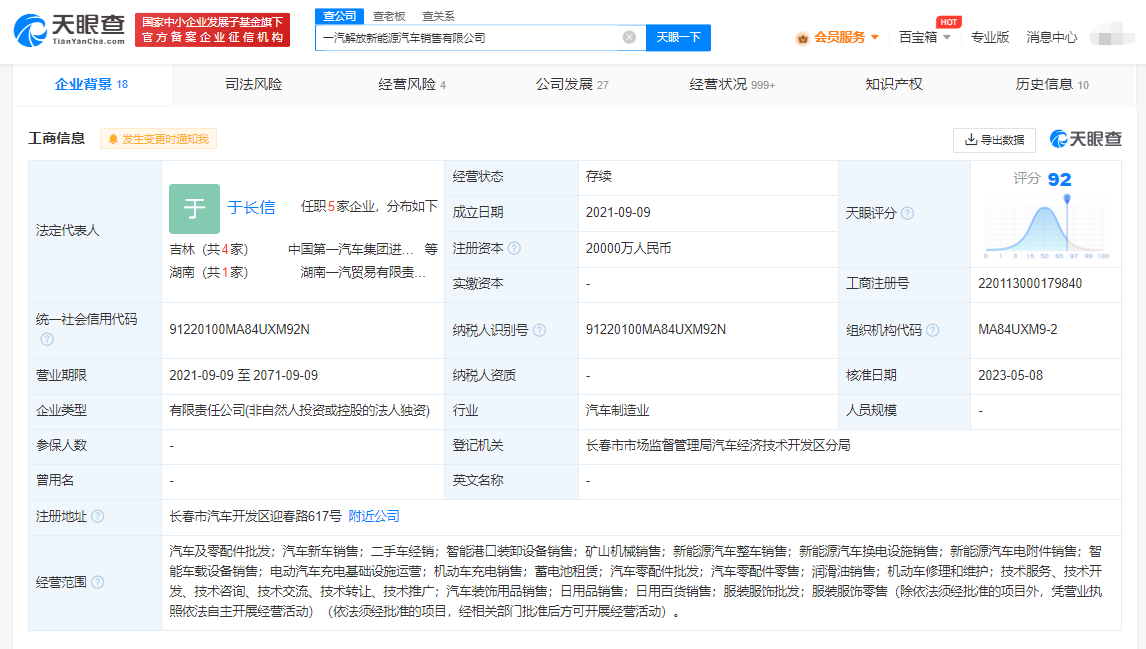Image resolution: width=1146 pixels, height=649 pixels.
Task: Click the 湖南 (共1家) entry
Action: point(209,273)
